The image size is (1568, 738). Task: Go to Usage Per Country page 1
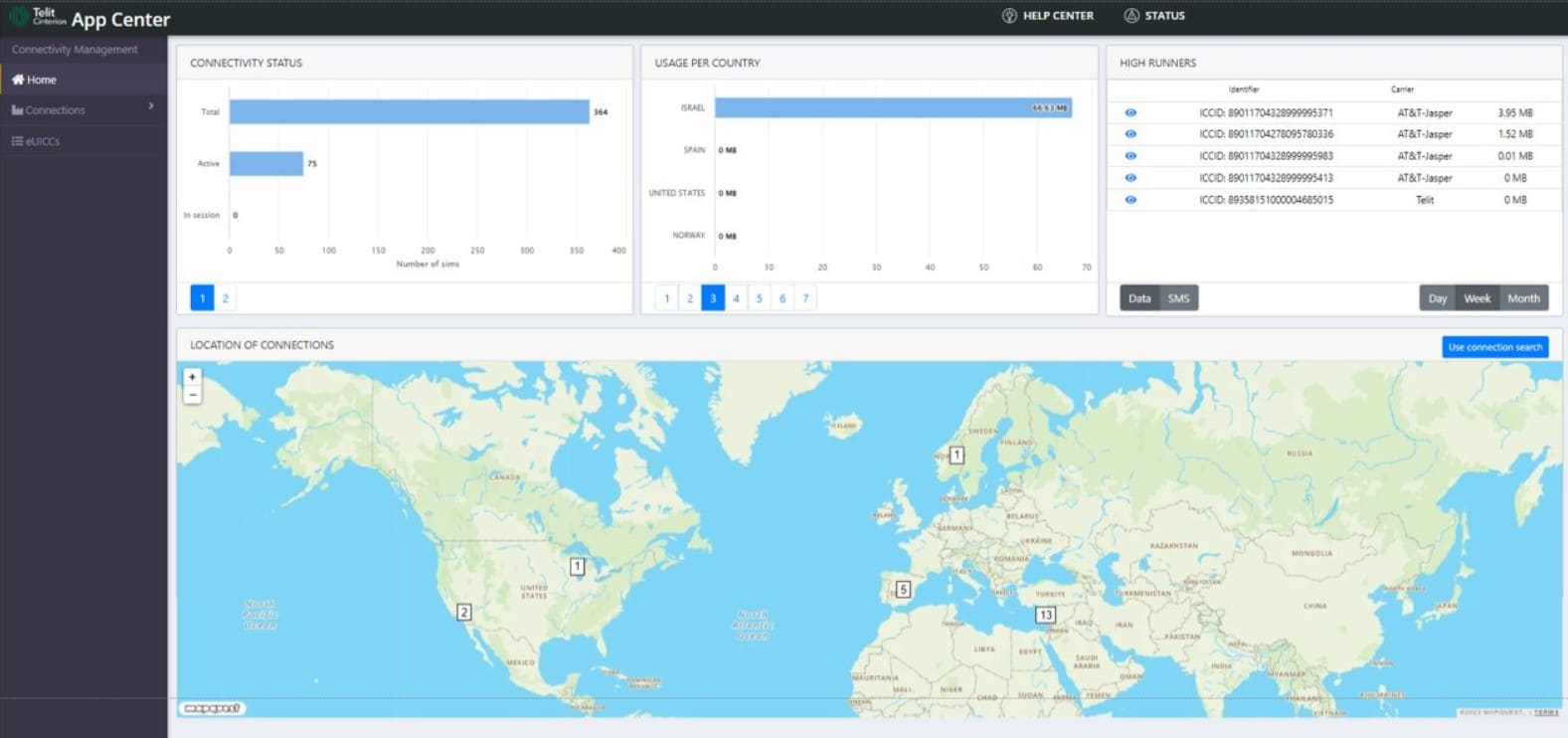point(667,298)
